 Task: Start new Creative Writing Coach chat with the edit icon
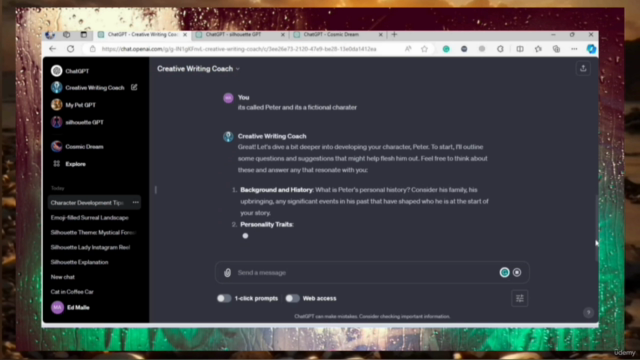point(134,87)
